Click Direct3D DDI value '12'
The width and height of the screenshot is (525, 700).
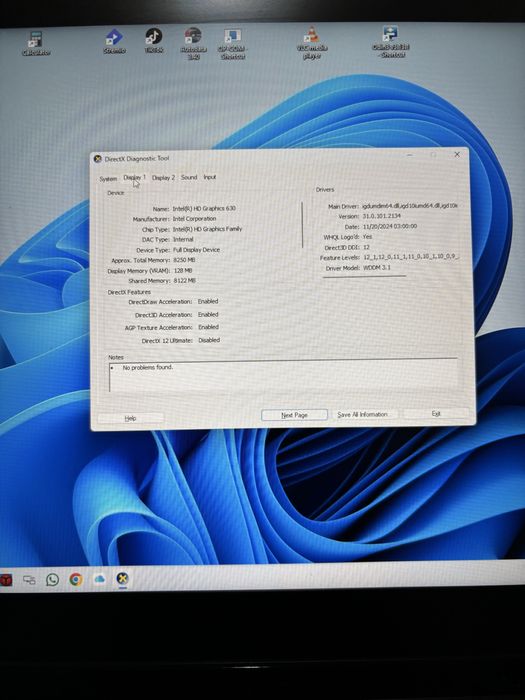[x=366, y=247]
